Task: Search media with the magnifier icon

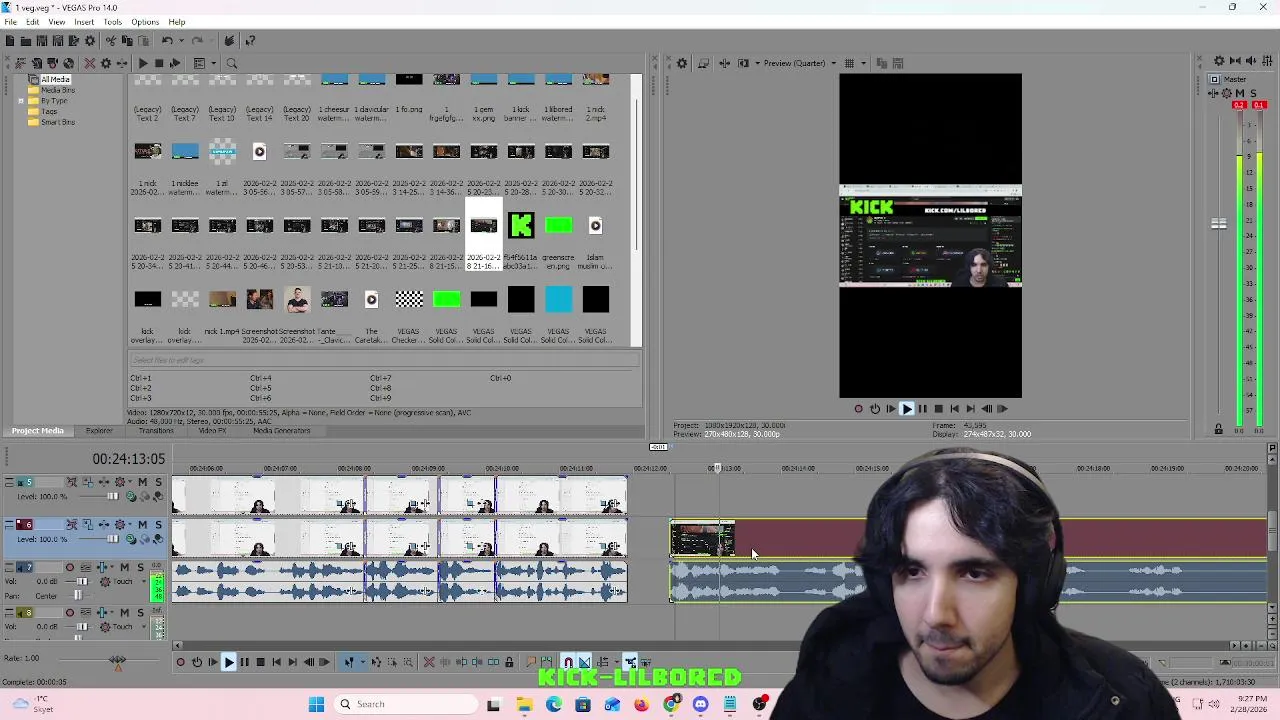Action: (231, 63)
